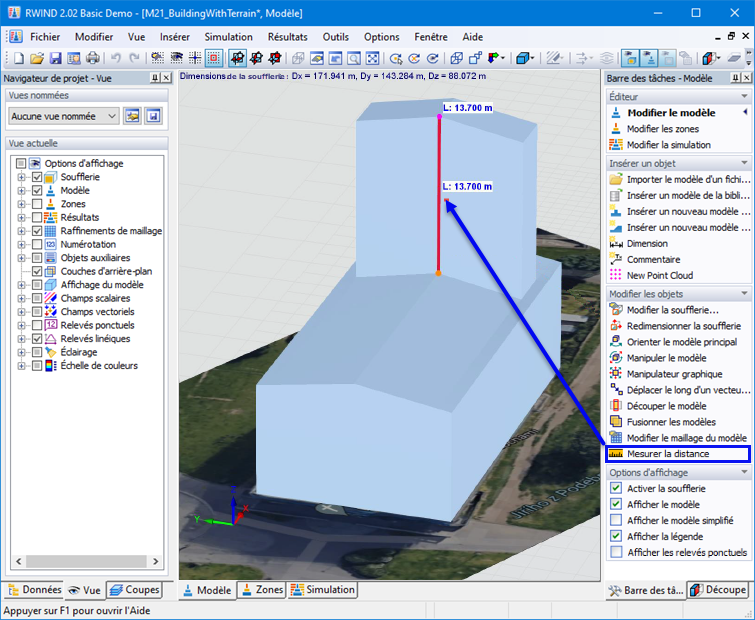Click the Print toolbar icon

point(92,58)
